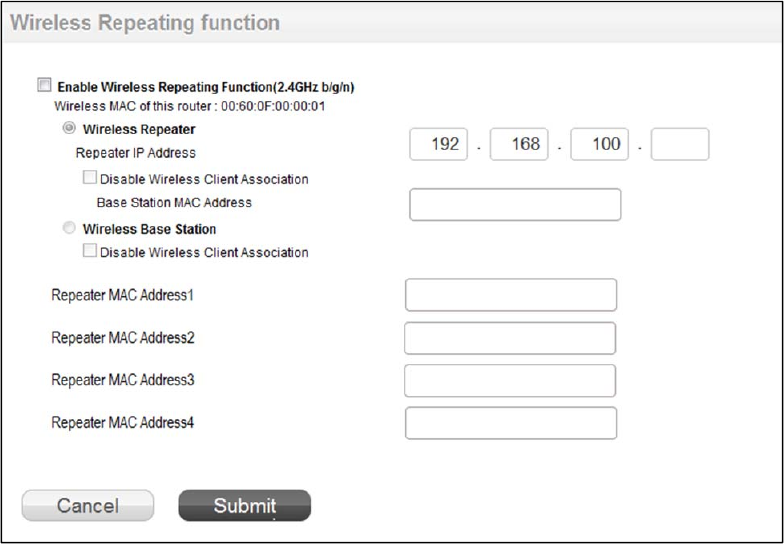Click the first IP octet field showing 192
784x544 pixels.
(439, 144)
